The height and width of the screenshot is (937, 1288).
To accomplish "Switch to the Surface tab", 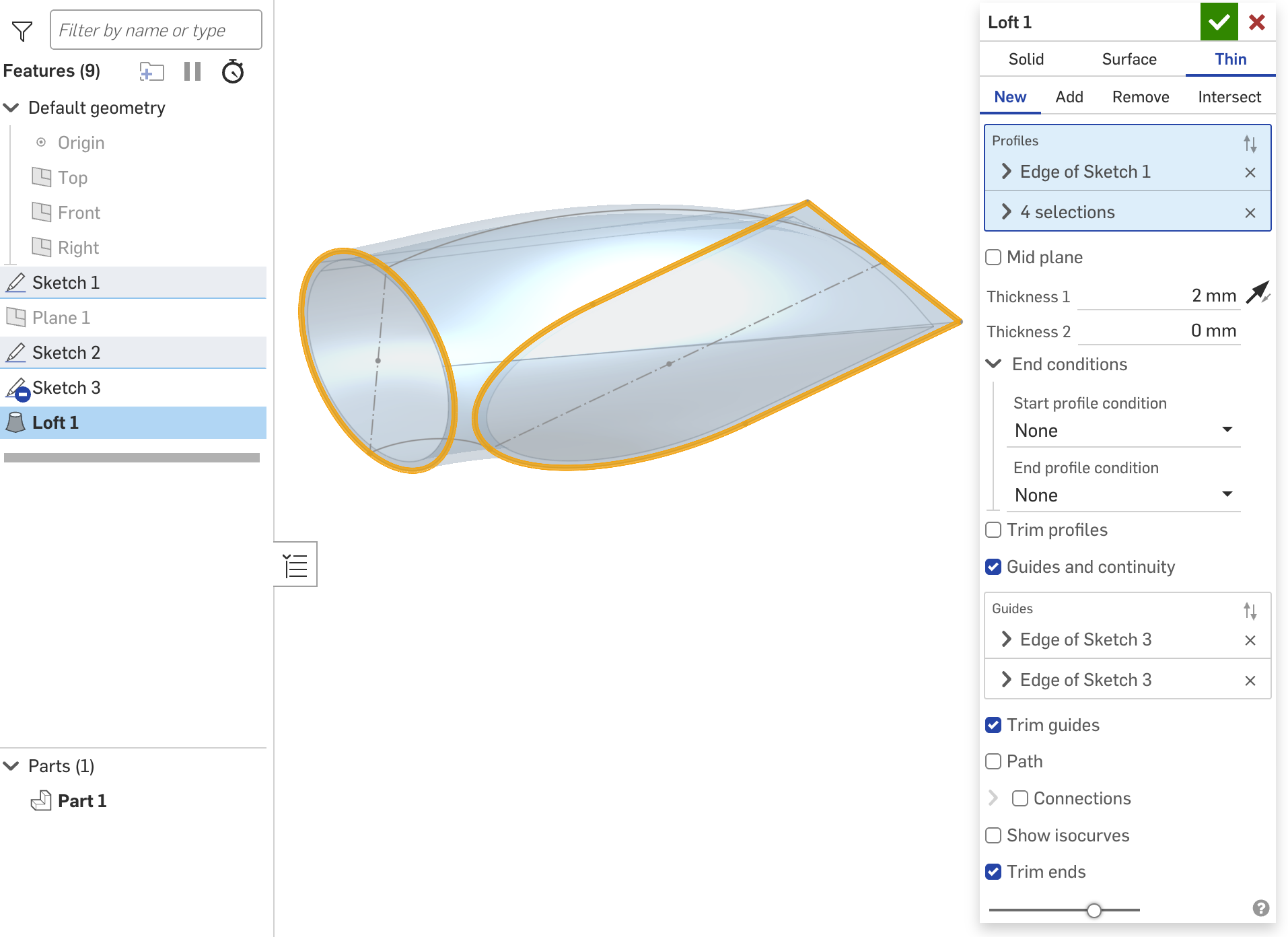I will tap(1129, 59).
